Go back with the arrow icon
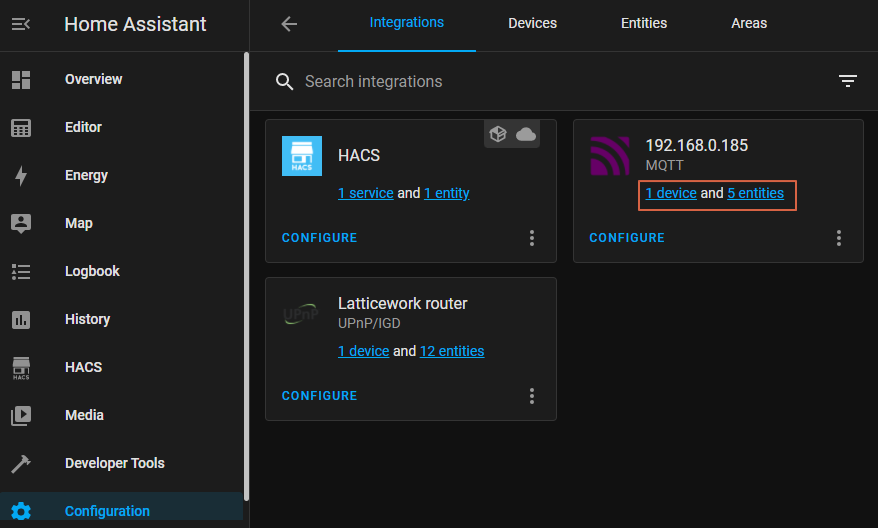This screenshot has width=878, height=528. pyautogui.click(x=289, y=24)
